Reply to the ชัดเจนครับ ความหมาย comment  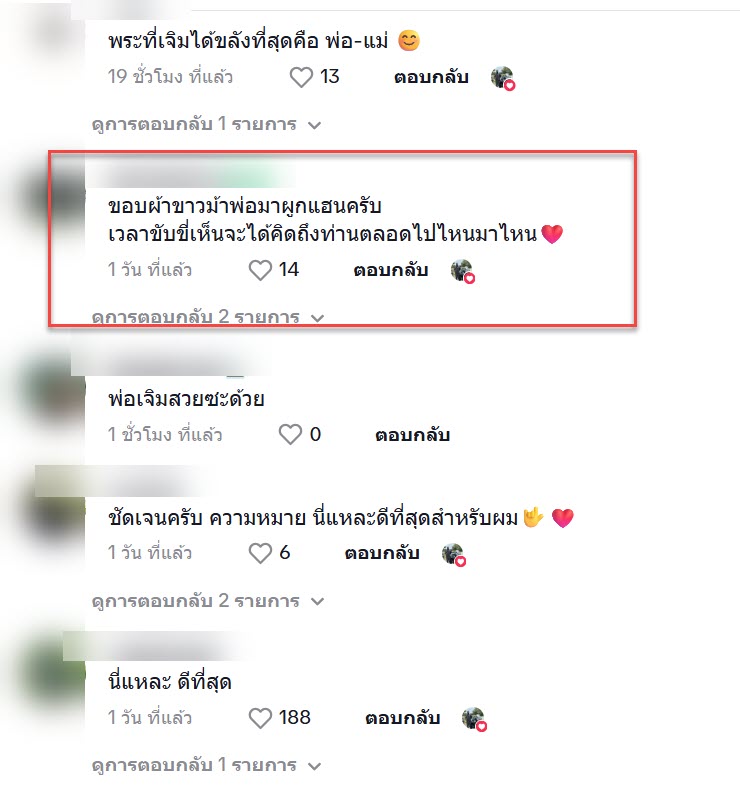tap(382, 554)
